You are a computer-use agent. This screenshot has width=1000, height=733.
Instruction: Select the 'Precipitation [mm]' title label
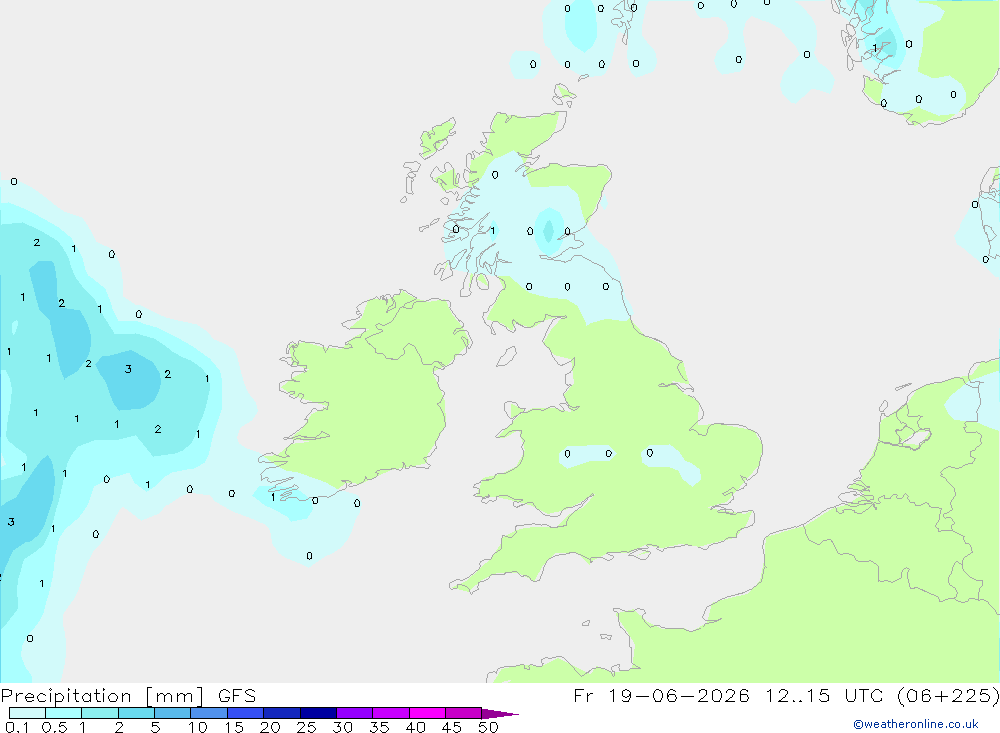tap(102, 696)
